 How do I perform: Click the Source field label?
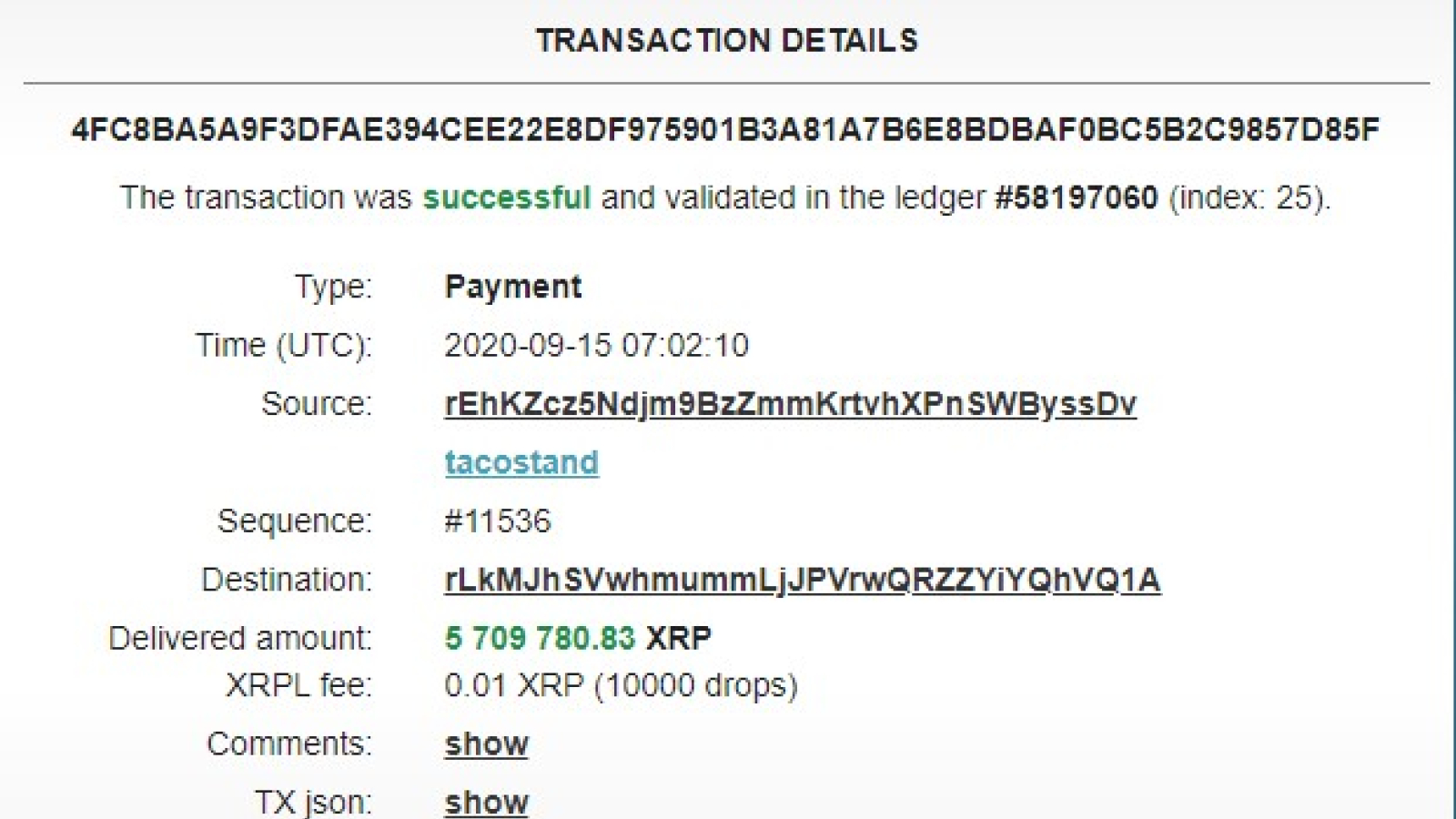[x=317, y=403]
